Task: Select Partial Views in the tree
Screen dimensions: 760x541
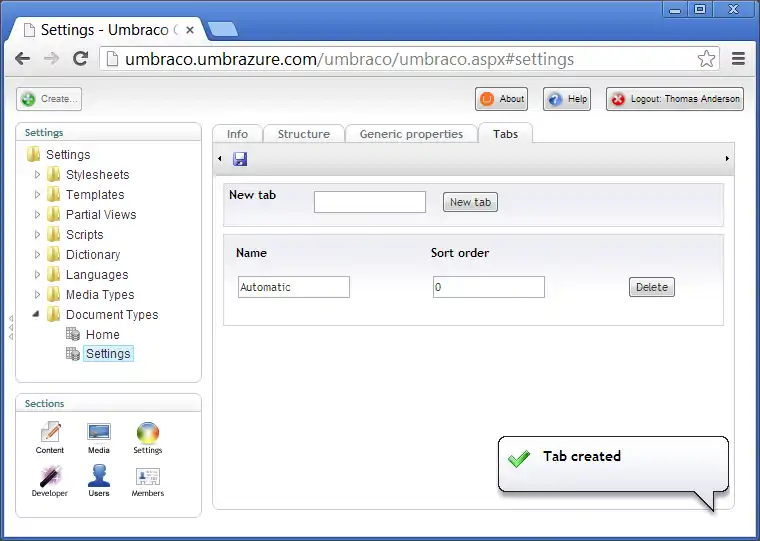Action: pyautogui.click(x=101, y=214)
